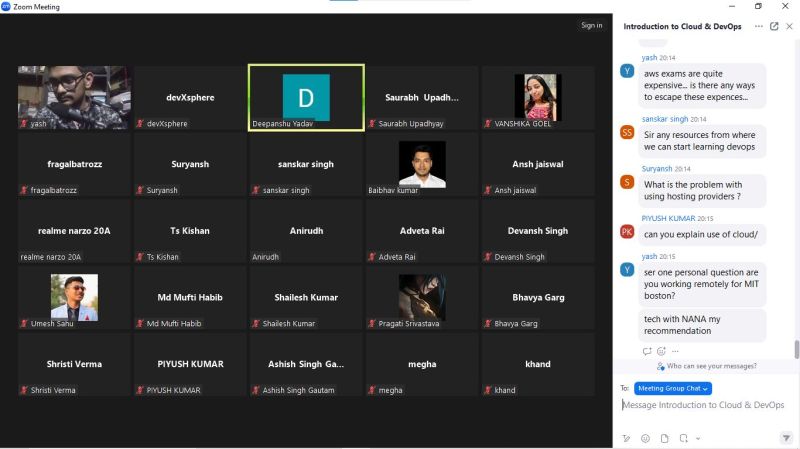Open text formatting options in chat
This screenshot has height=449, width=800.
coord(626,438)
